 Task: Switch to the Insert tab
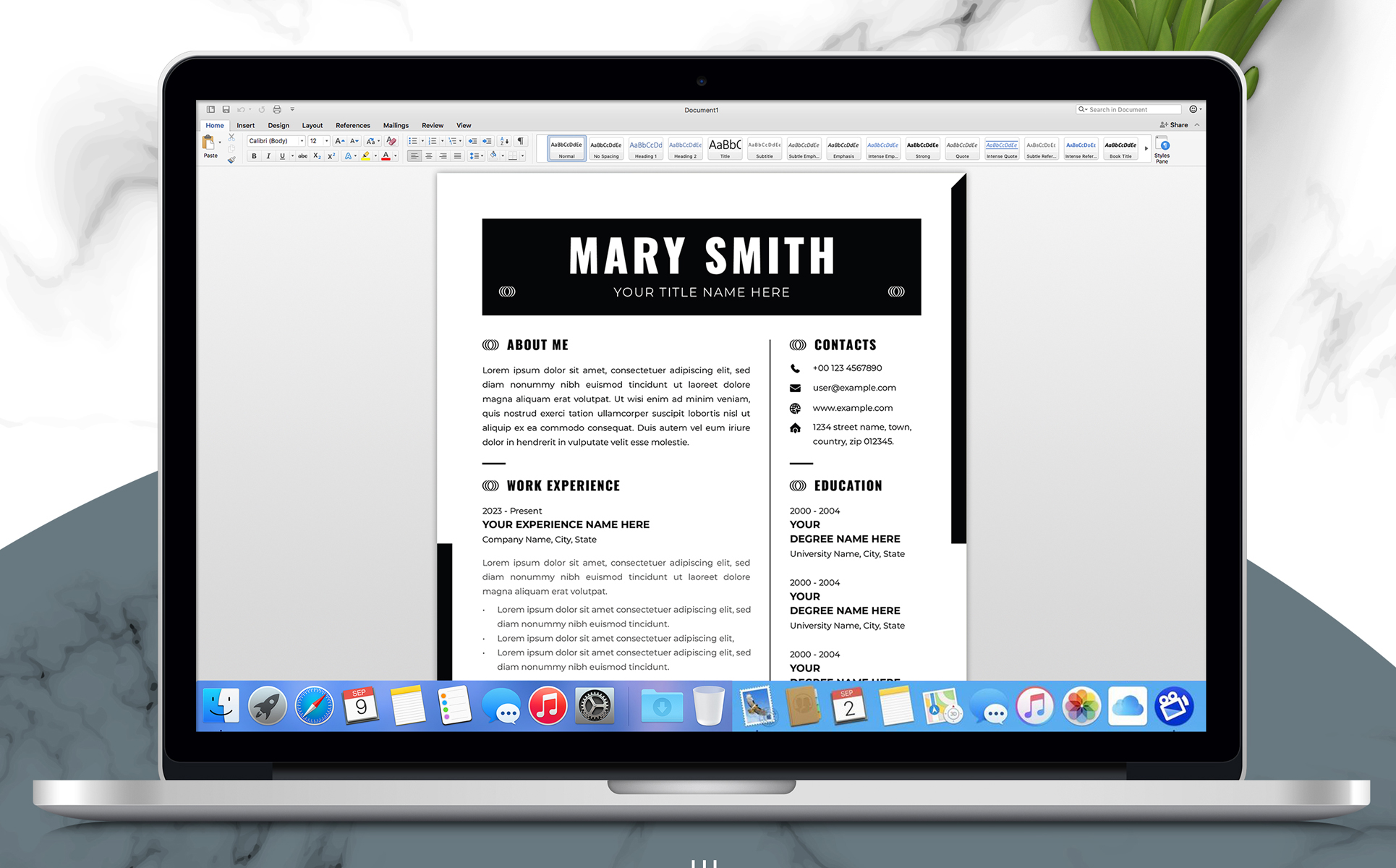tap(245, 126)
